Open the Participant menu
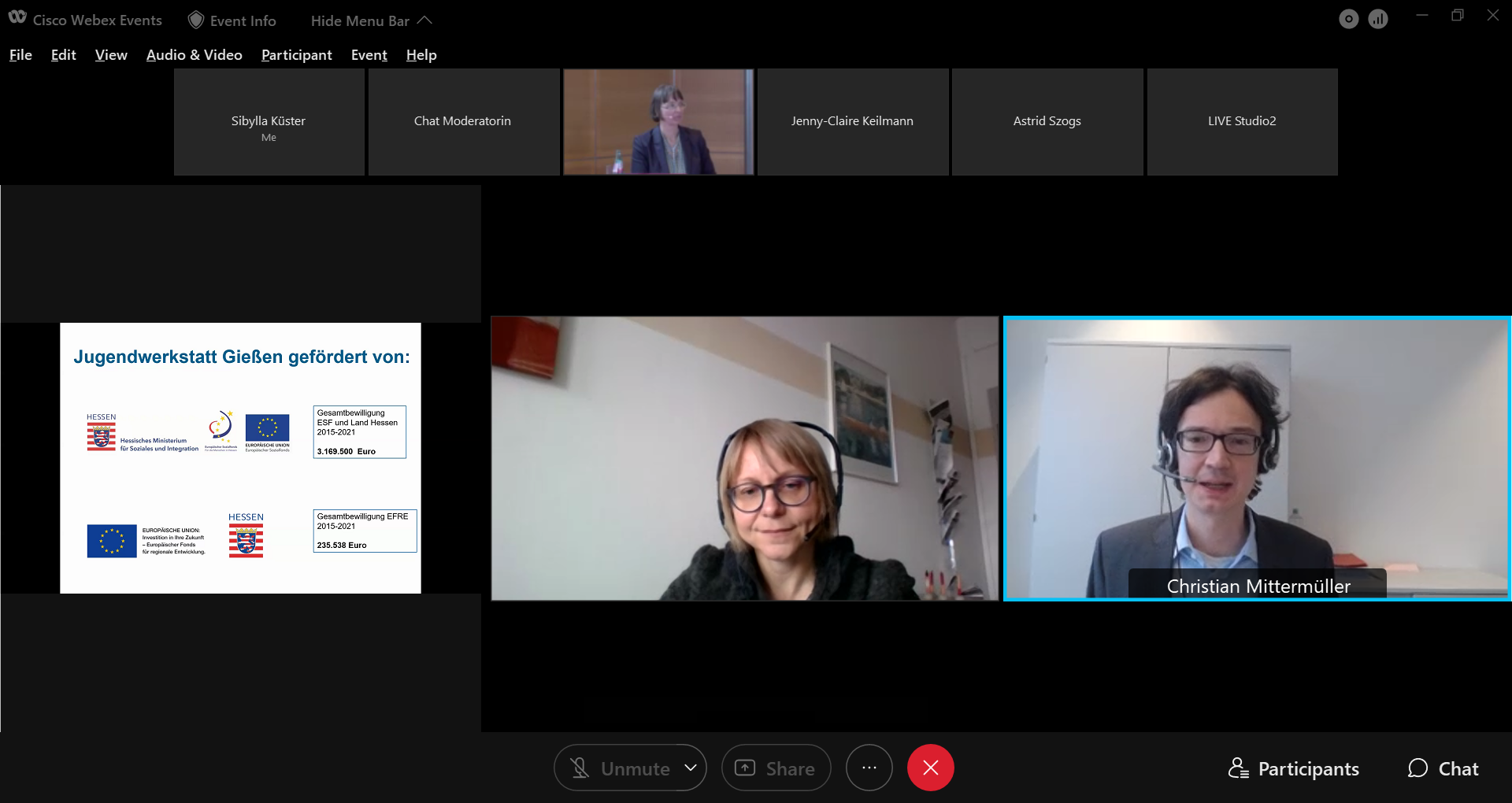 [x=297, y=55]
